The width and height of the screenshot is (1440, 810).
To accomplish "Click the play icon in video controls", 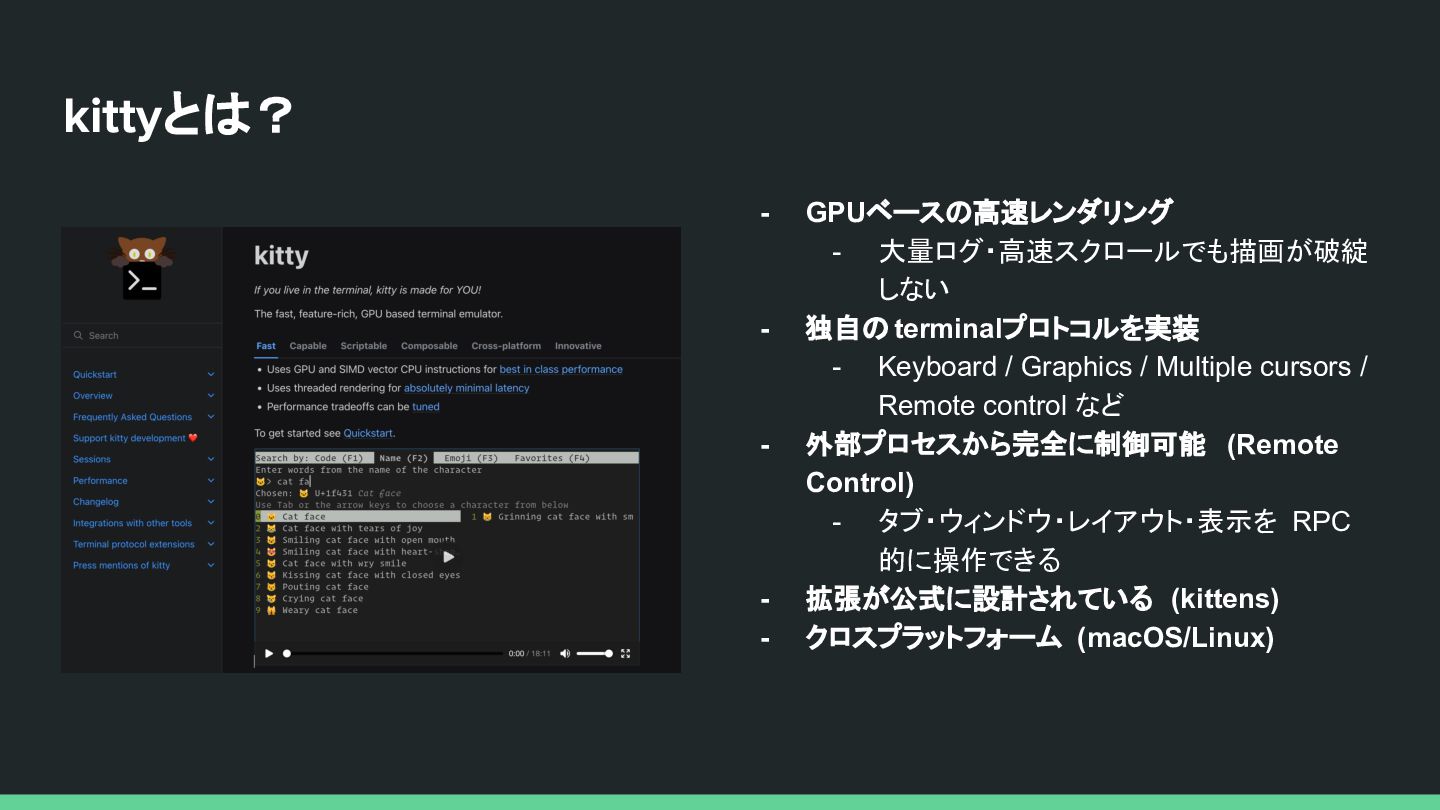I will click(268, 653).
